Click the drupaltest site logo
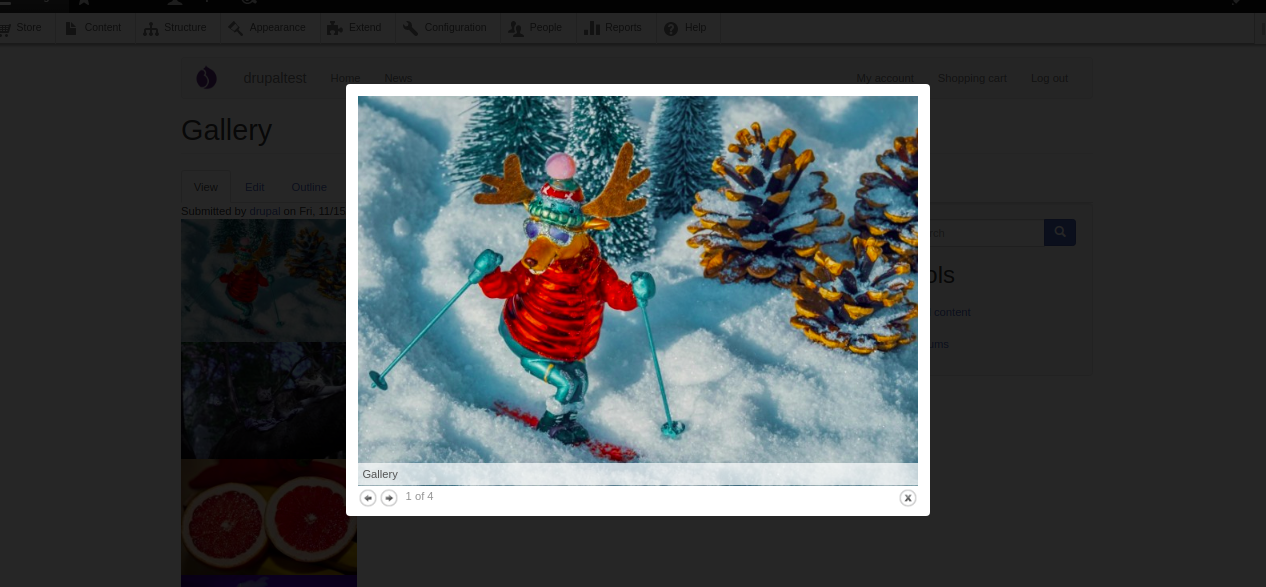 pos(207,78)
